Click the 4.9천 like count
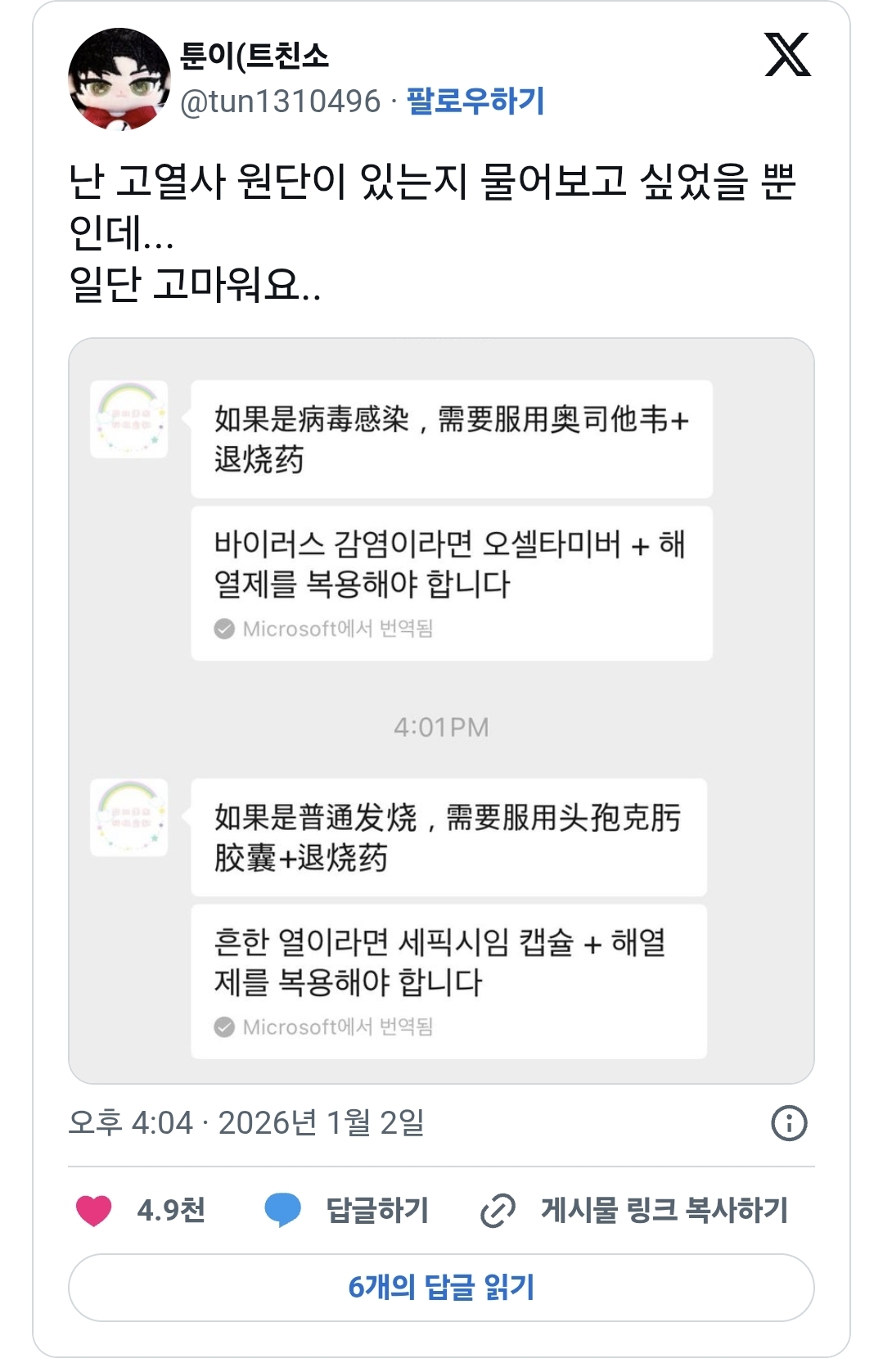 pyautogui.click(x=171, y=1210)
